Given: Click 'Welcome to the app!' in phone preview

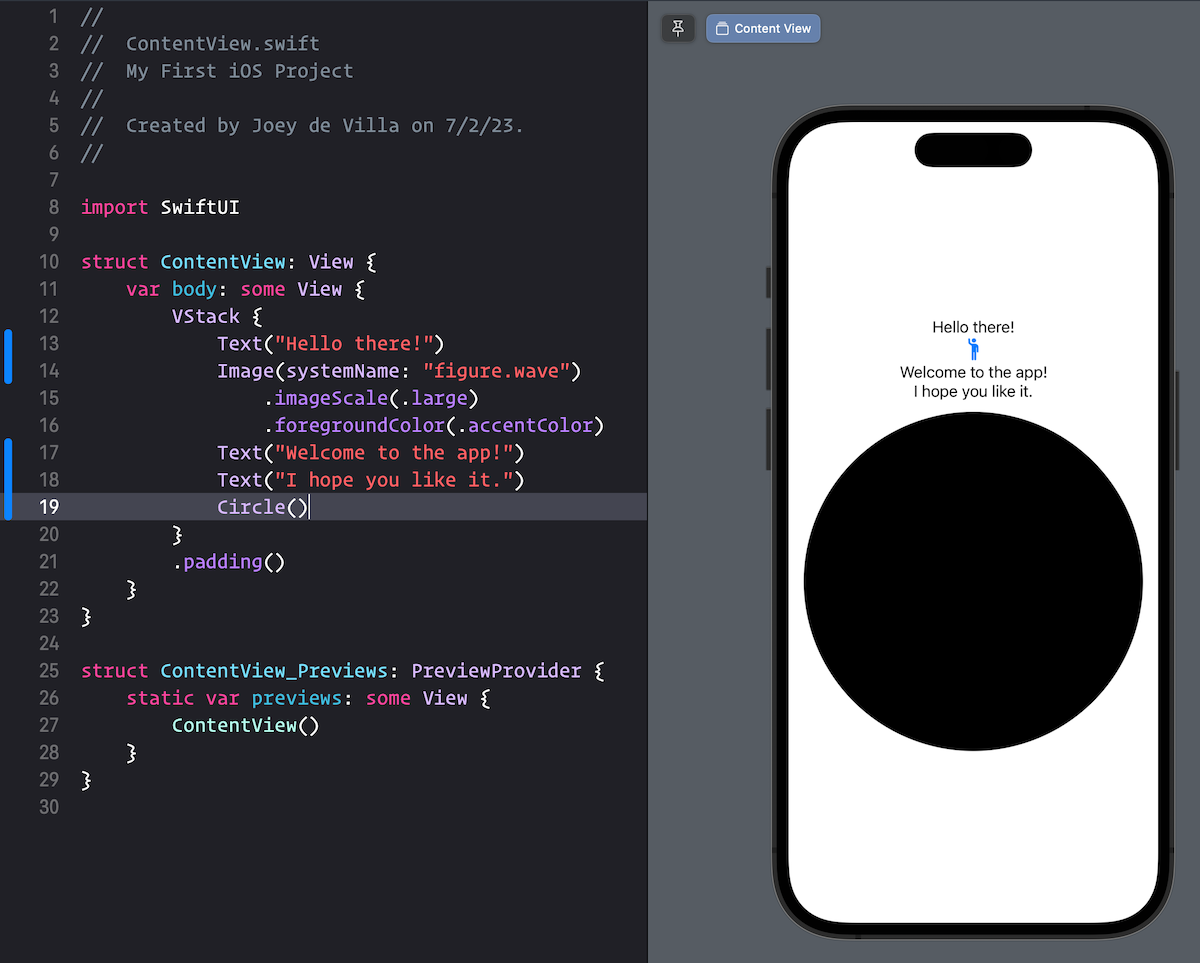Looking at the screenshot, I should tap(973, 372).
